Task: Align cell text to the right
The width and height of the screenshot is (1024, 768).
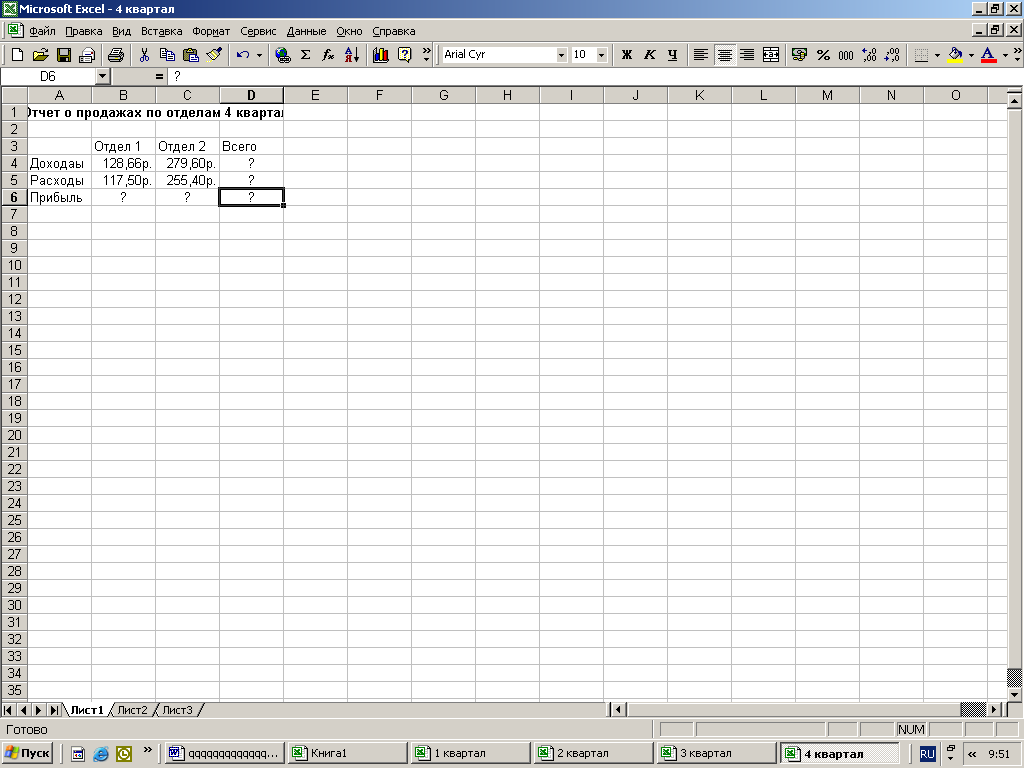Action: 747,55
